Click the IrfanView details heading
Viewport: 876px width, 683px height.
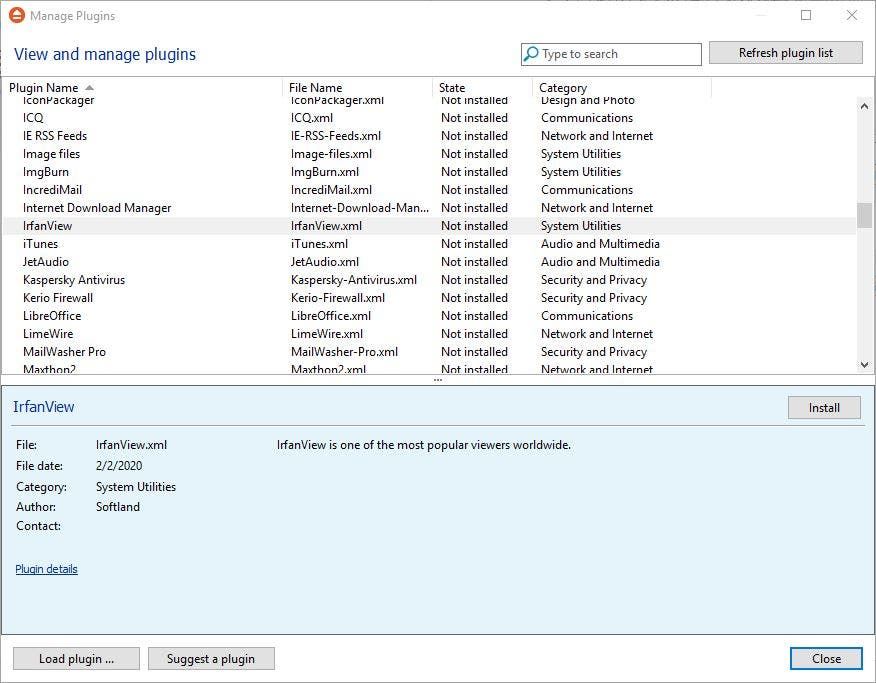pos(44,407)
